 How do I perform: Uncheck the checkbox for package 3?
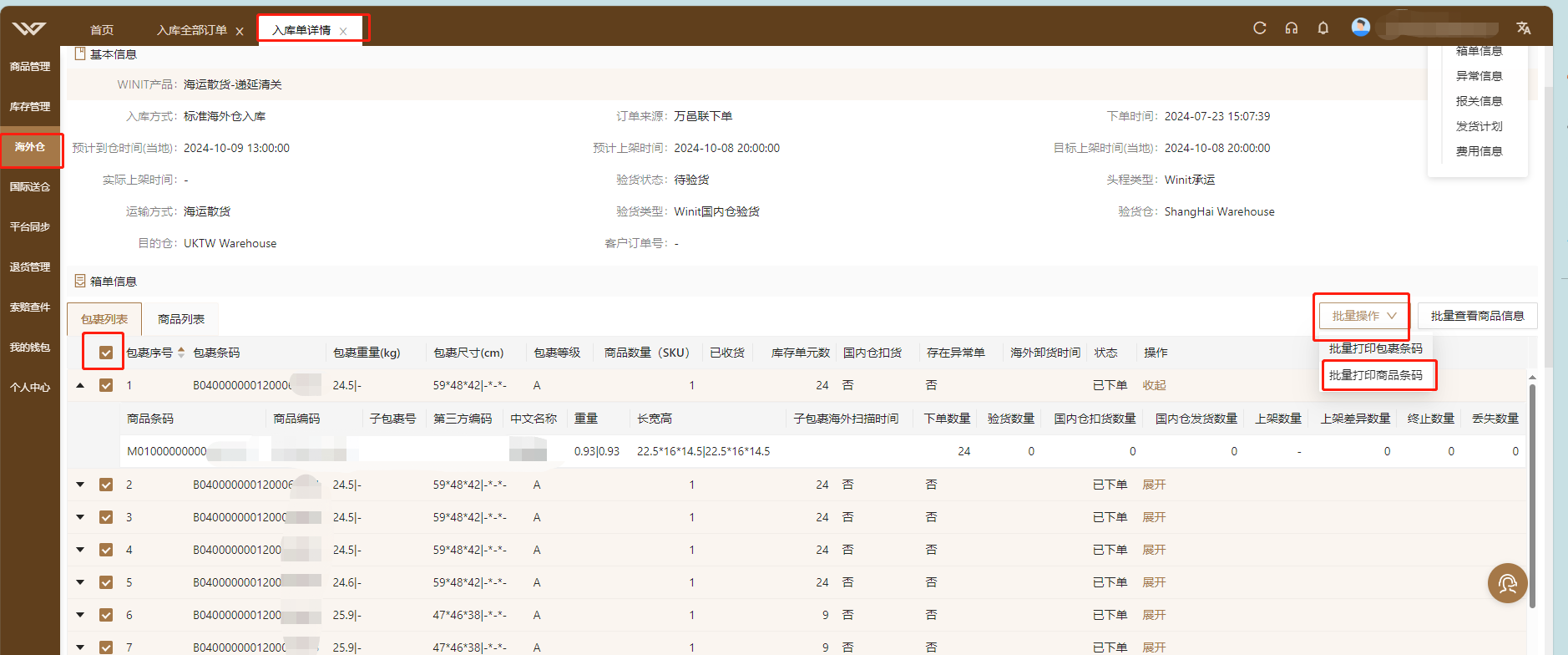click(x=106, y=517)
